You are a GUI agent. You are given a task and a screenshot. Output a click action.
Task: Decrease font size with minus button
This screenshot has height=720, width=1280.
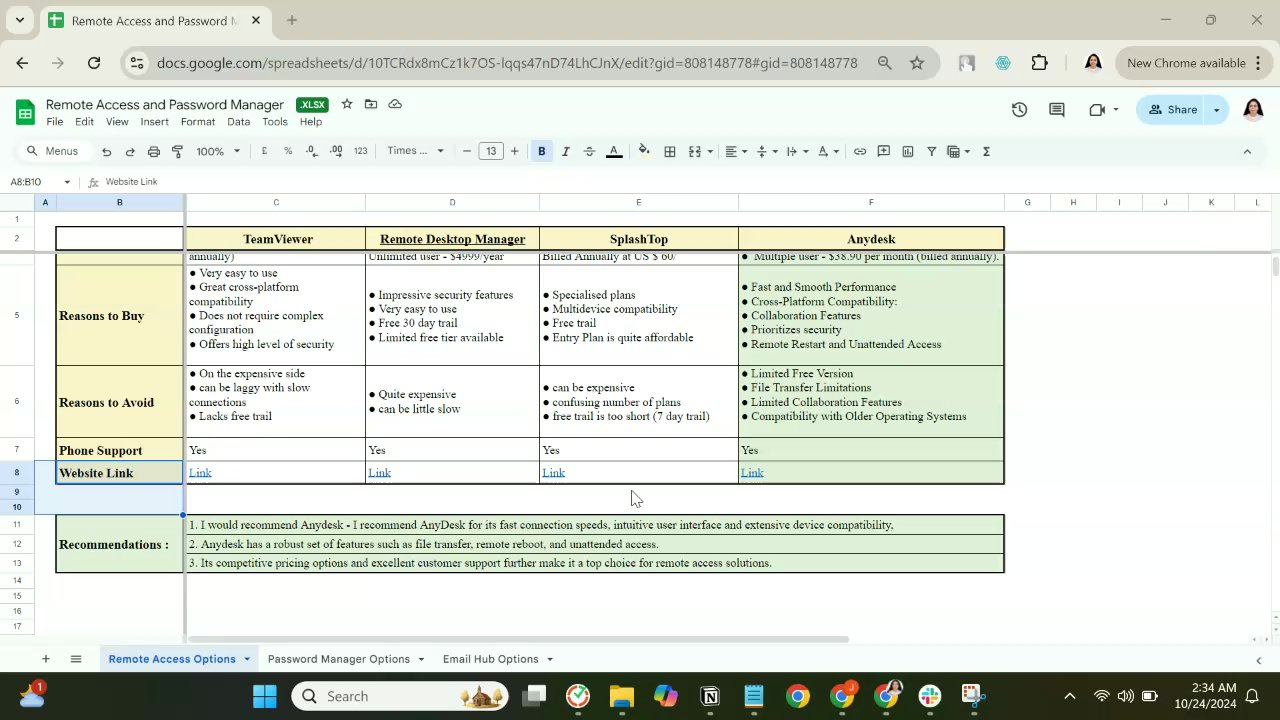click(x=466, y=152)
